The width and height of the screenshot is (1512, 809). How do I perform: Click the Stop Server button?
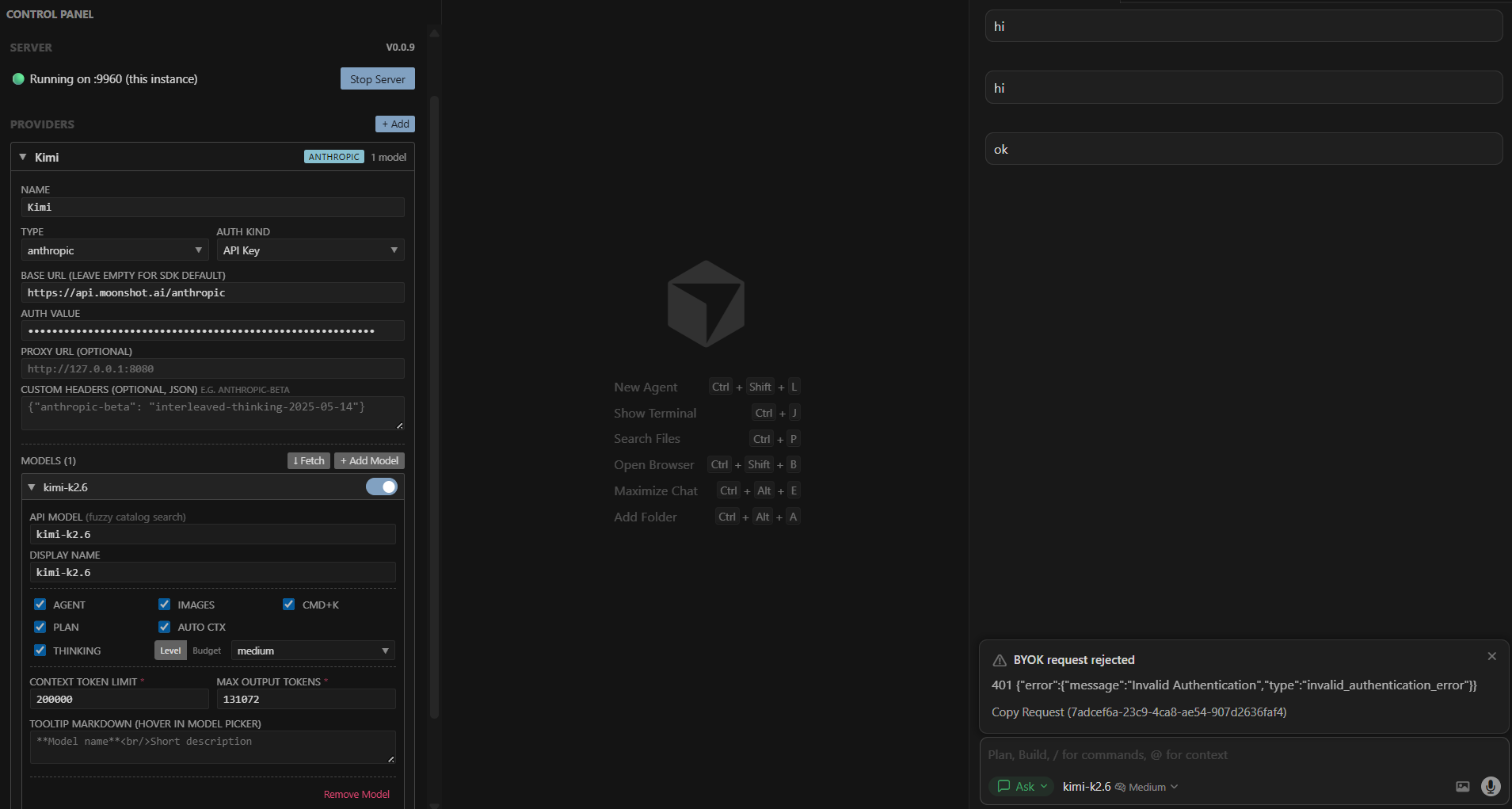377,78
